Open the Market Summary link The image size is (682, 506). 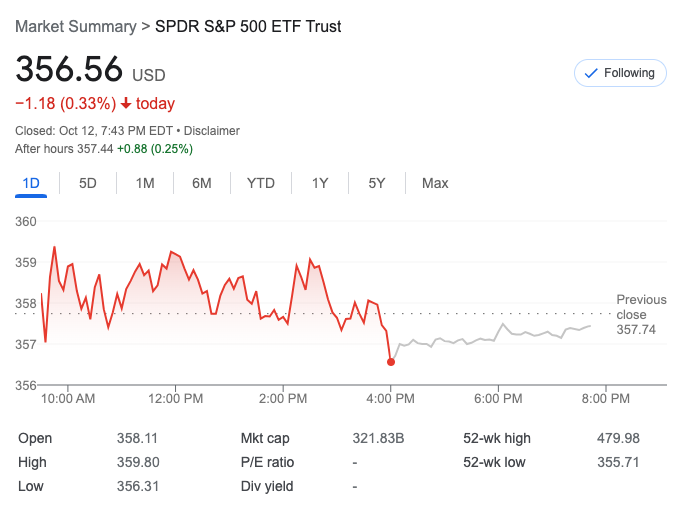coord(76,26)
